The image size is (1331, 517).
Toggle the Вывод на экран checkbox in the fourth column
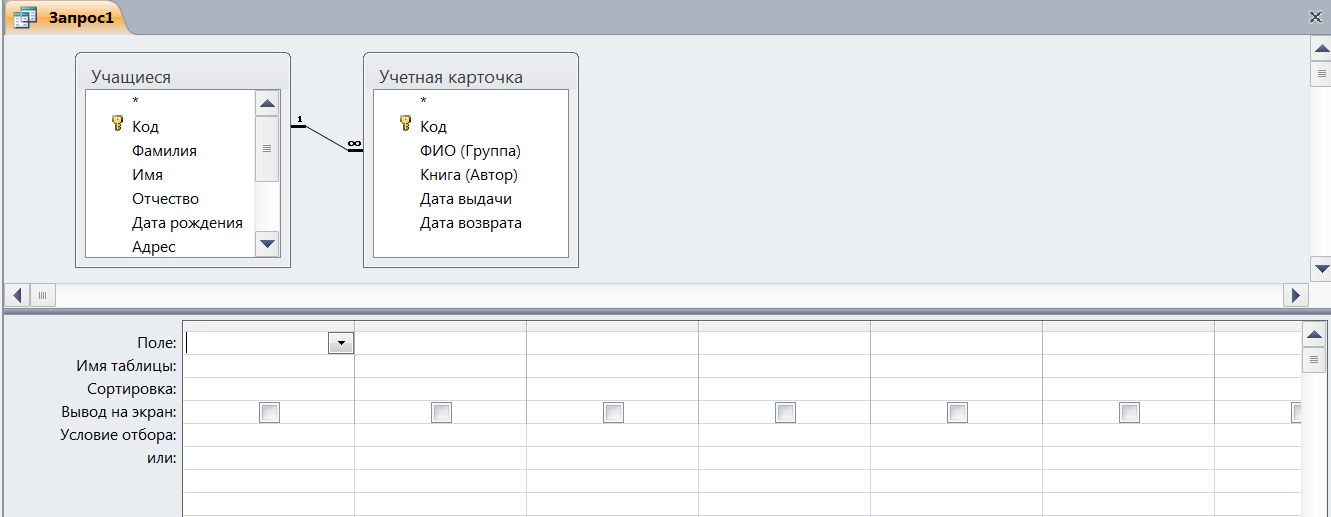785,412
